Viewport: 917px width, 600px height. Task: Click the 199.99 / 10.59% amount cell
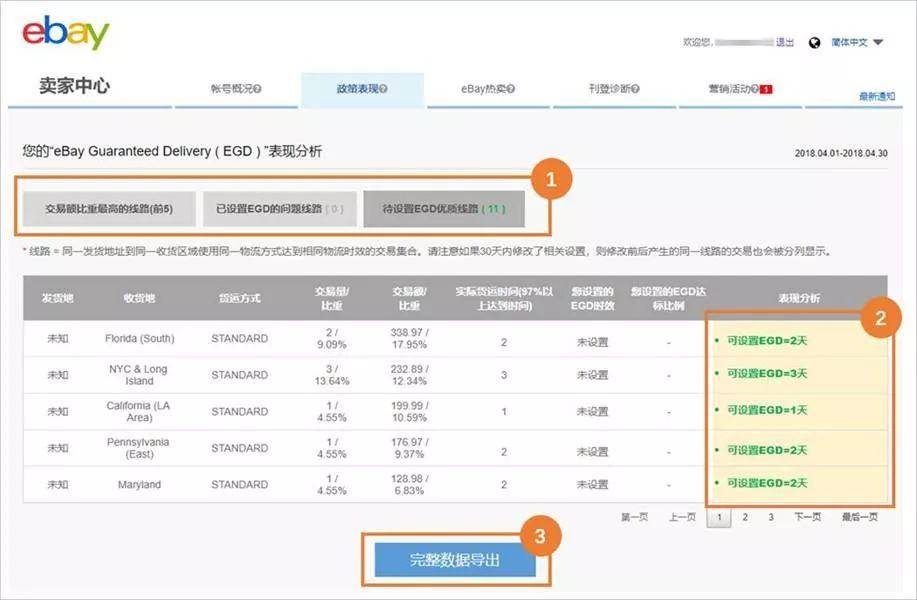click(409, 411)
